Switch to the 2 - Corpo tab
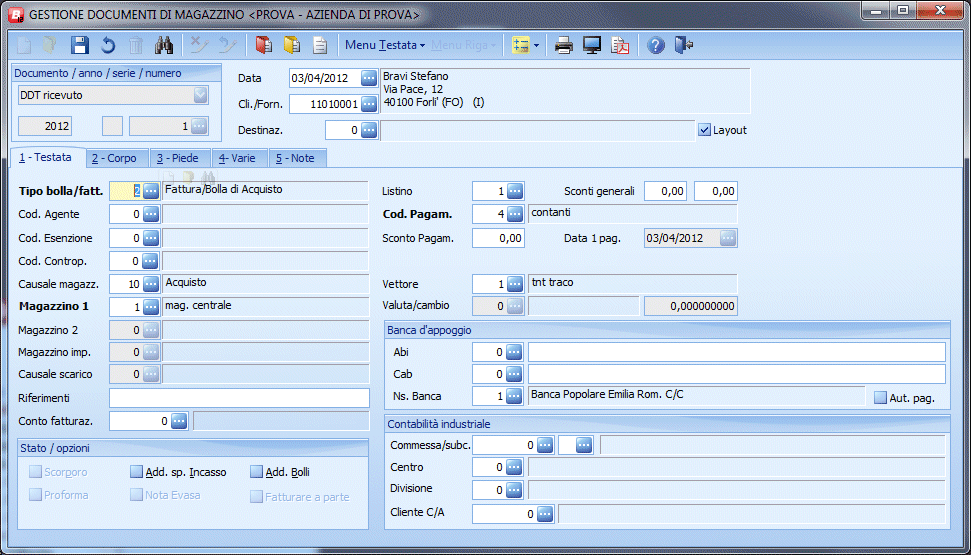 click(114, 158)
